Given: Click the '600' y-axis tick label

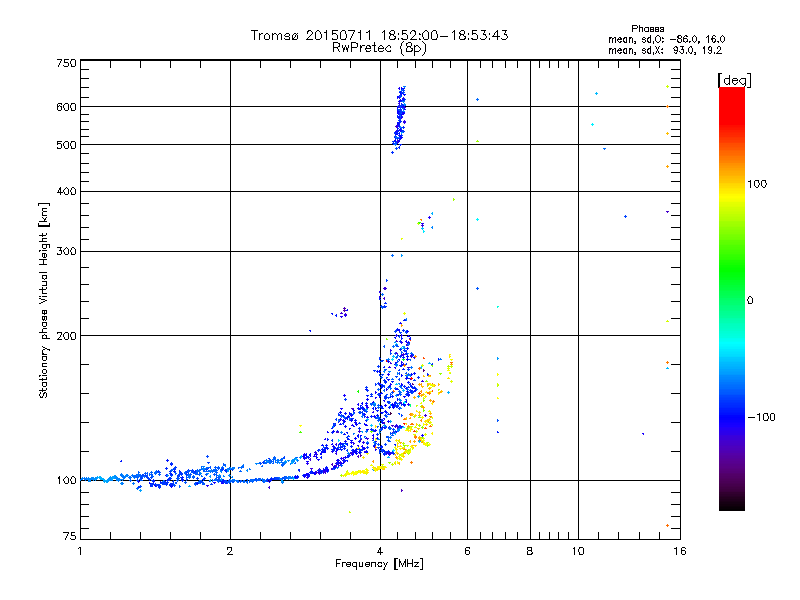Looking at the screenshot, I should click(66, 107).
